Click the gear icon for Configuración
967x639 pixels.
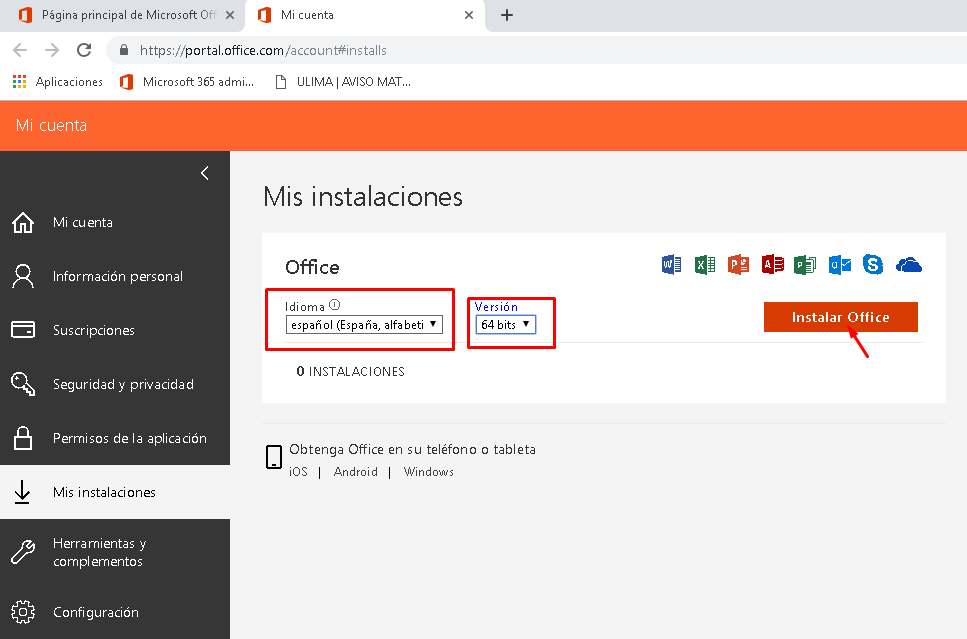pos(23,612)
